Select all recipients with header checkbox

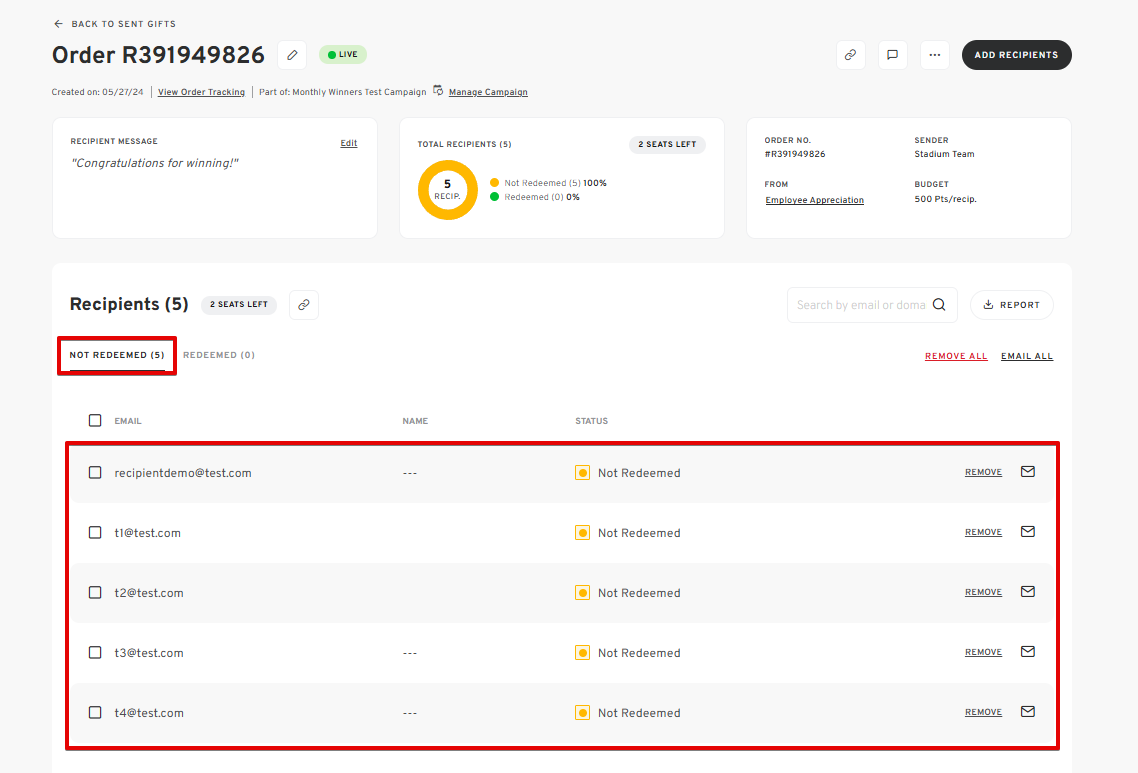(x=95, y=420)
